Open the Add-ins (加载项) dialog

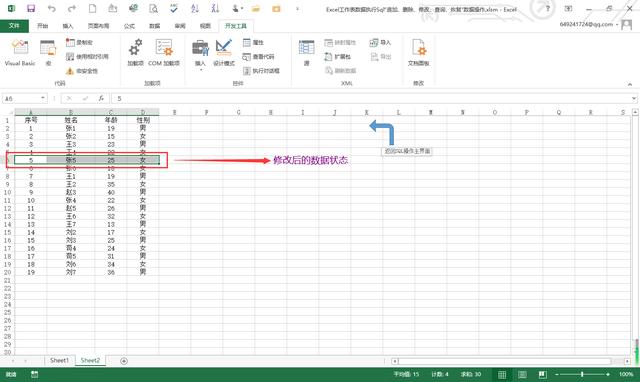(x=136, y=53)
